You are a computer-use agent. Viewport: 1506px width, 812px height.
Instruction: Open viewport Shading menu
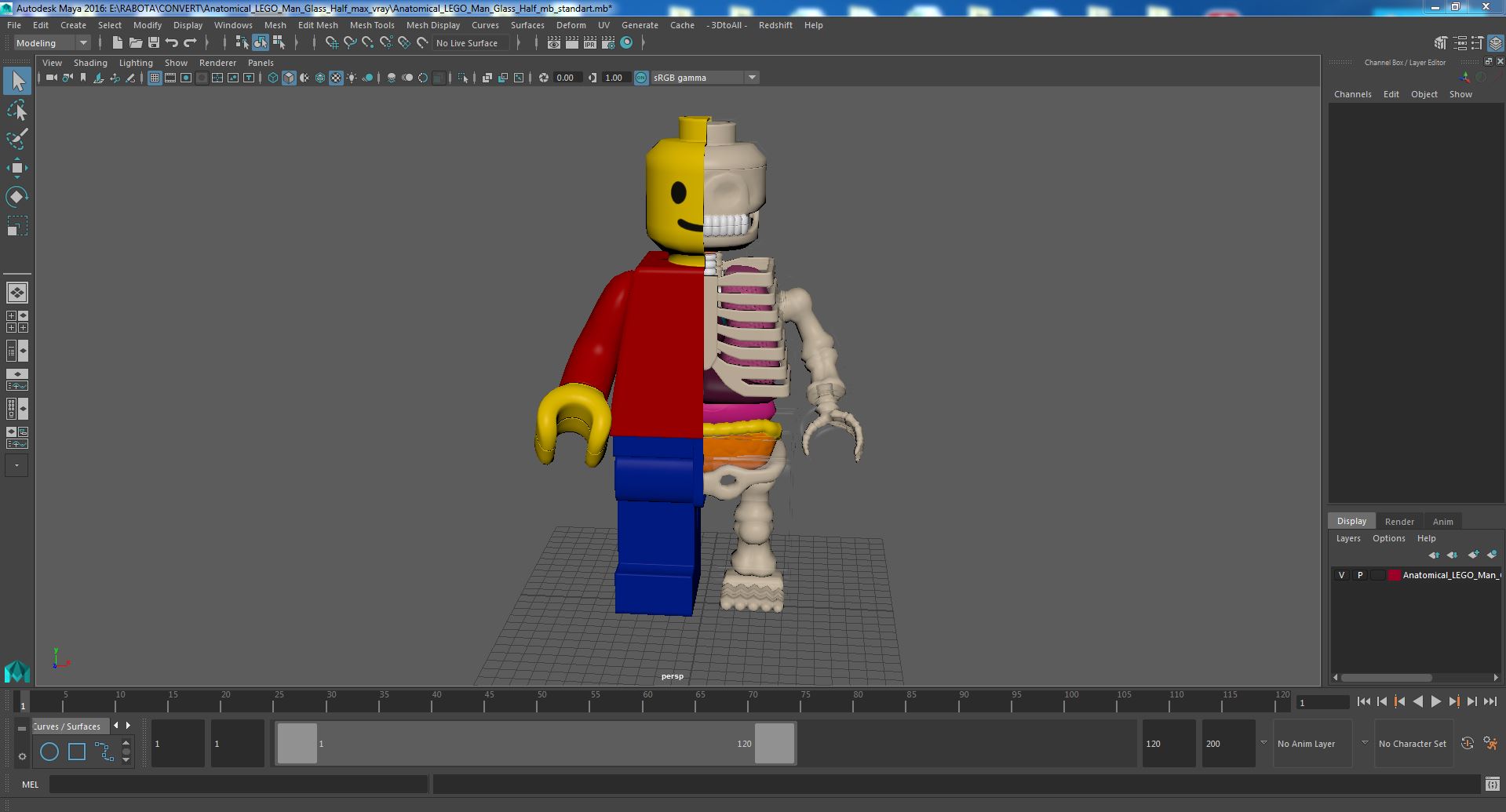click(90, 63)
